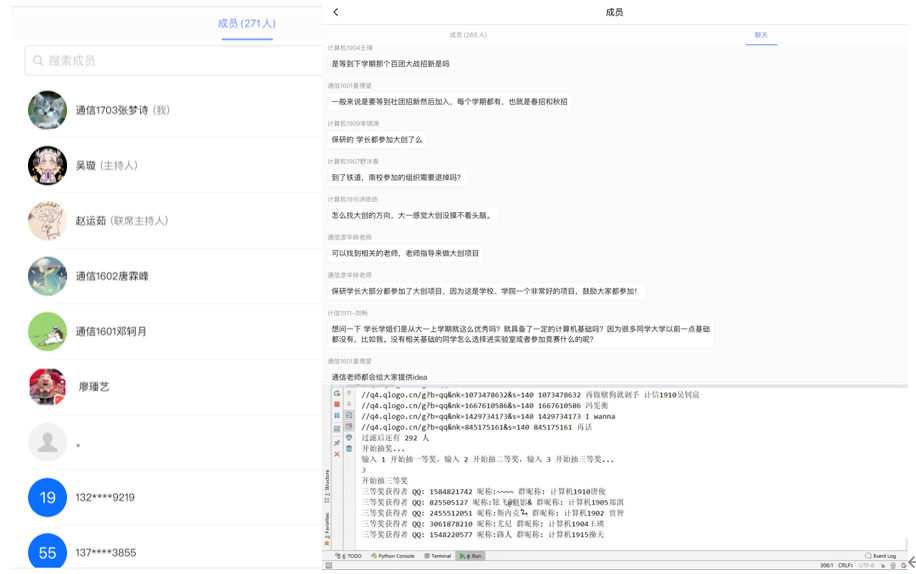Click the pause output icon in Run panel

tap(337, 416)
